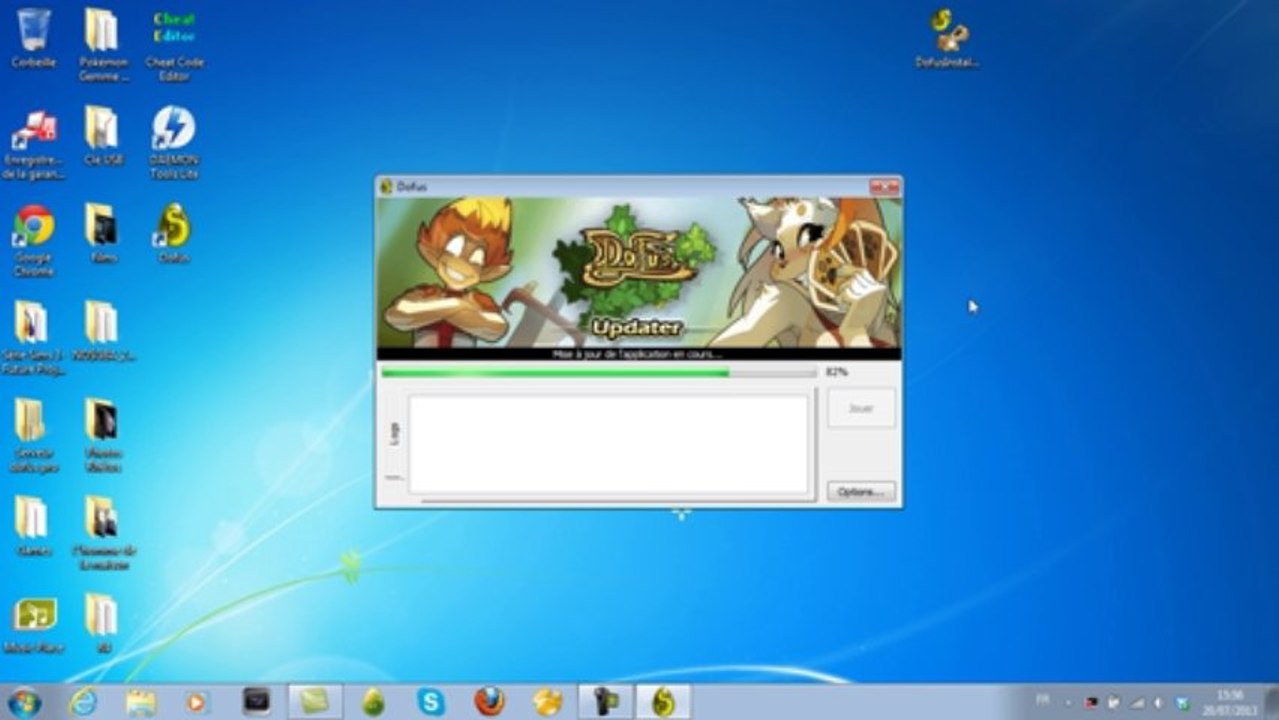Open Google Chrome desktop shortcut
Viewport: 1279px width, 720px height.
coord(34,240)
